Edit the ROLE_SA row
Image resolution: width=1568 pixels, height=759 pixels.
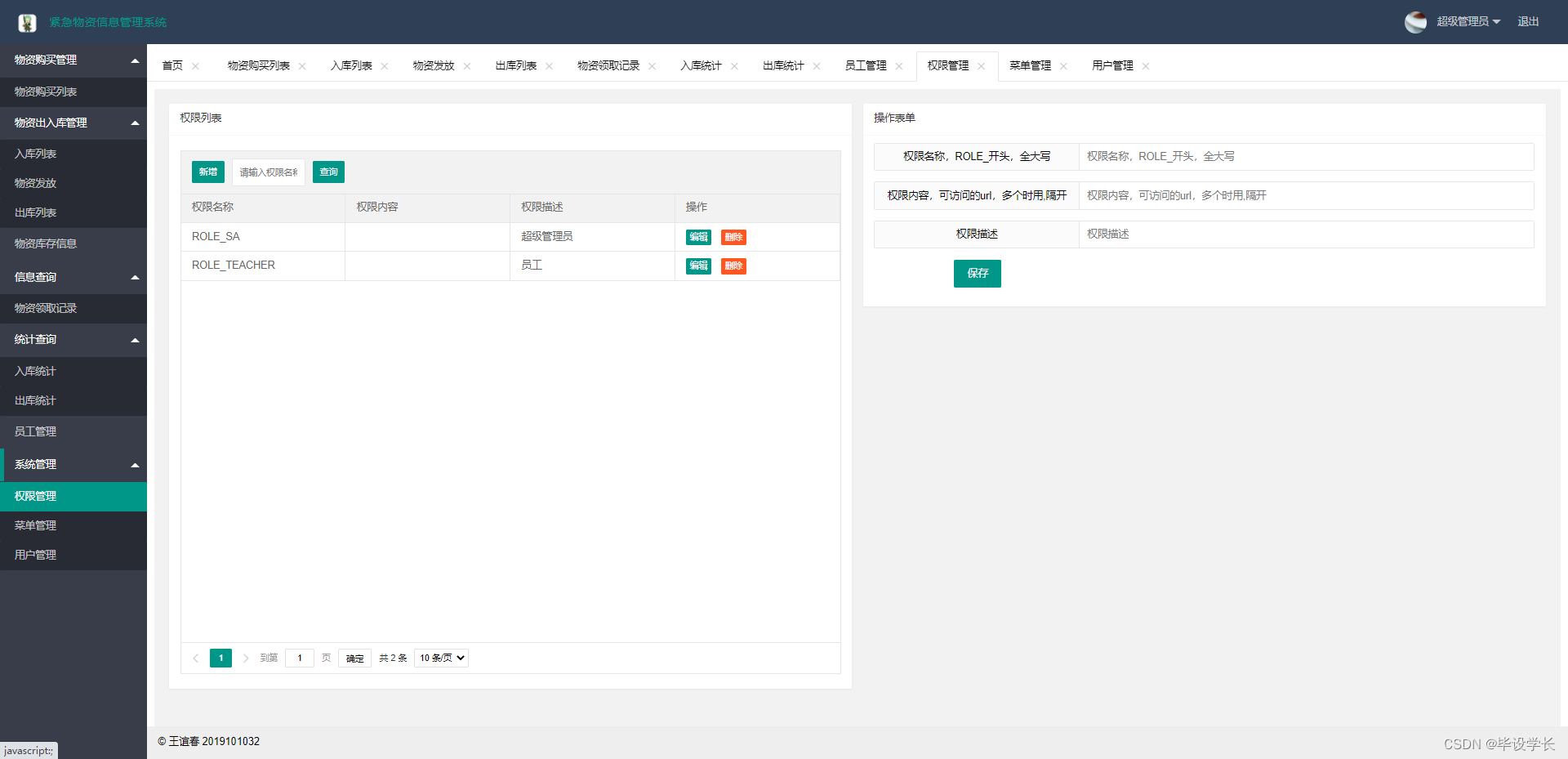tap(698, 237)
